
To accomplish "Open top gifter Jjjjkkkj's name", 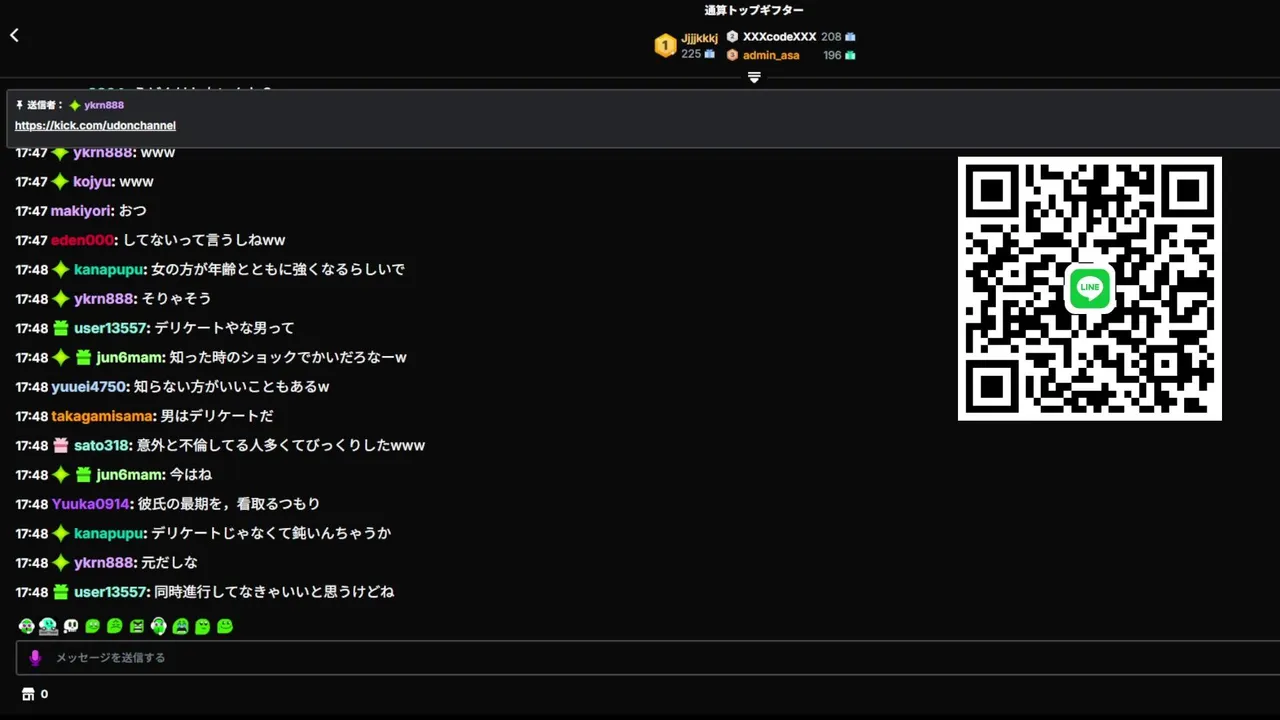I will coord(699,38).
